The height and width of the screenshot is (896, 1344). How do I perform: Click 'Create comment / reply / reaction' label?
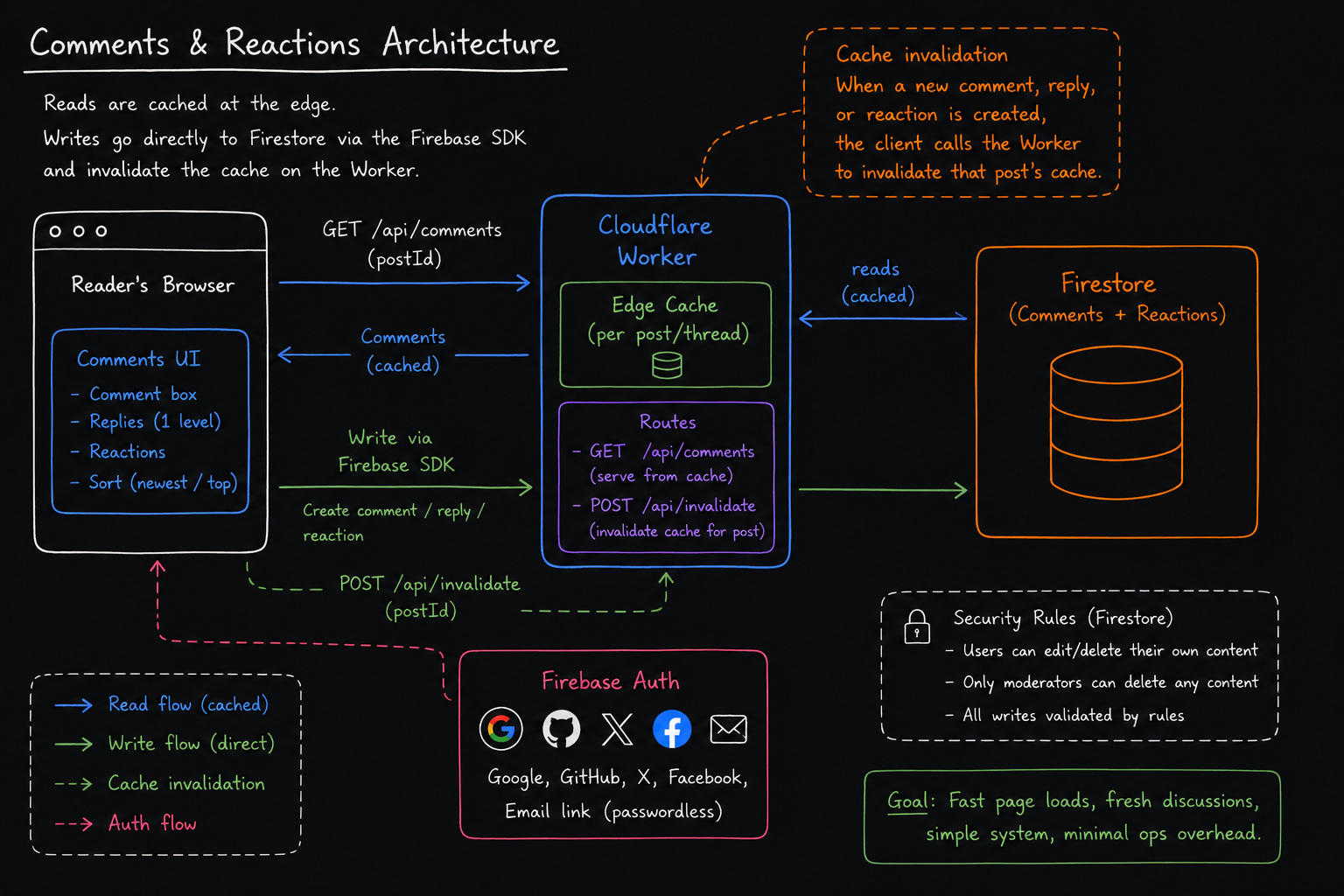click(x=394, y=522)
